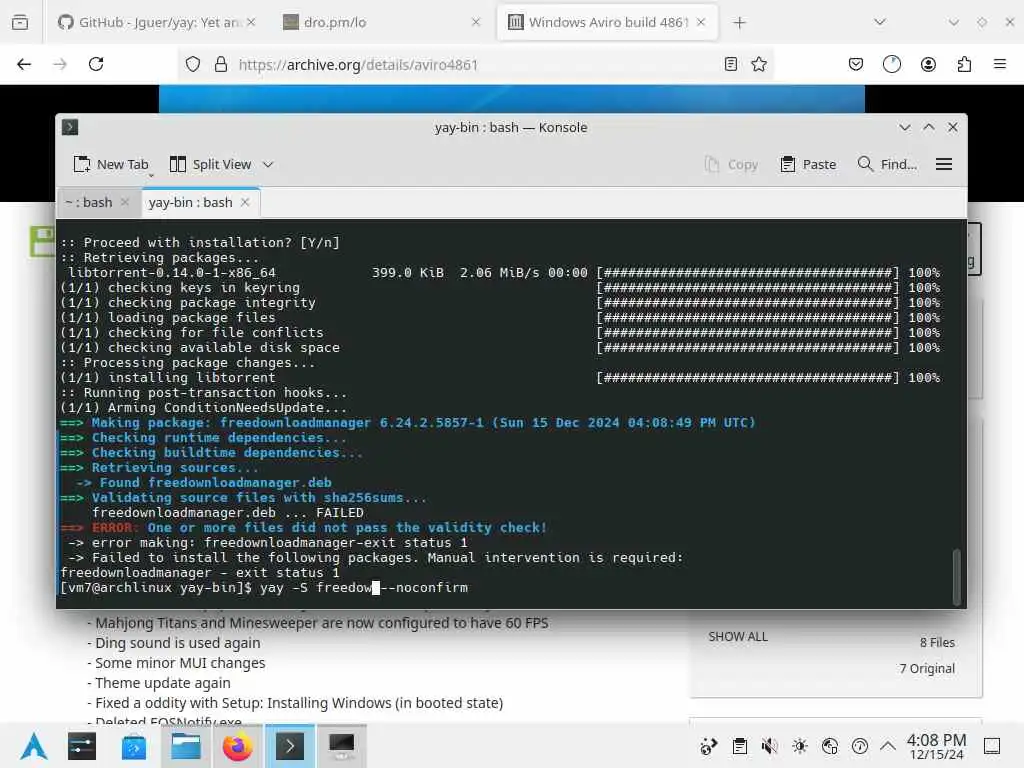Open Firefox application hamburger menu
The width and height of the screenshot is (1024, 768).
1000,64
